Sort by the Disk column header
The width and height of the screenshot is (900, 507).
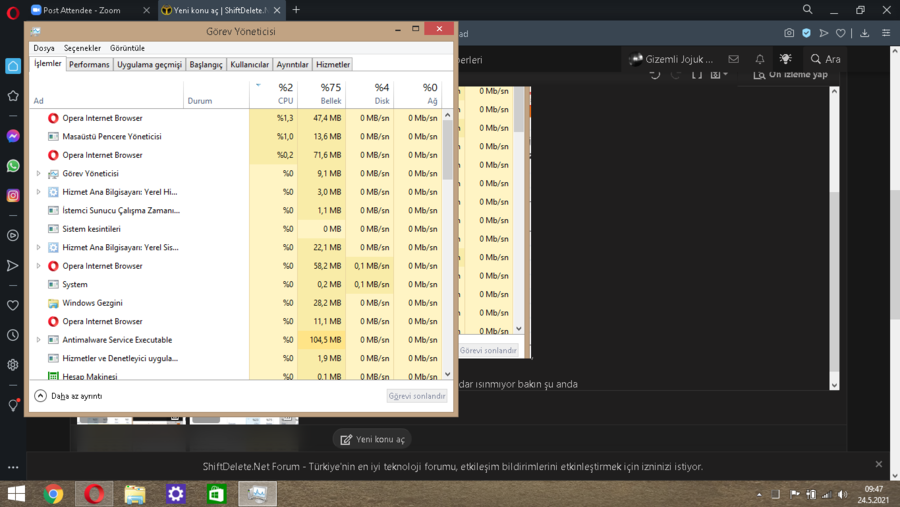(x=370, y=94)
